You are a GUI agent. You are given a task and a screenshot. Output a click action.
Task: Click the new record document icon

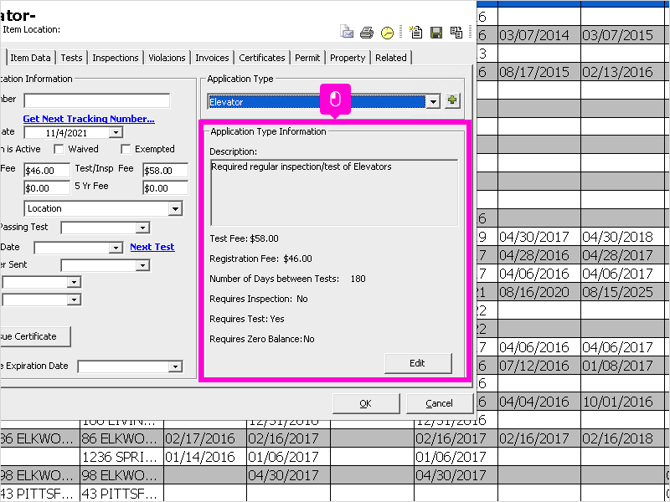416,32
